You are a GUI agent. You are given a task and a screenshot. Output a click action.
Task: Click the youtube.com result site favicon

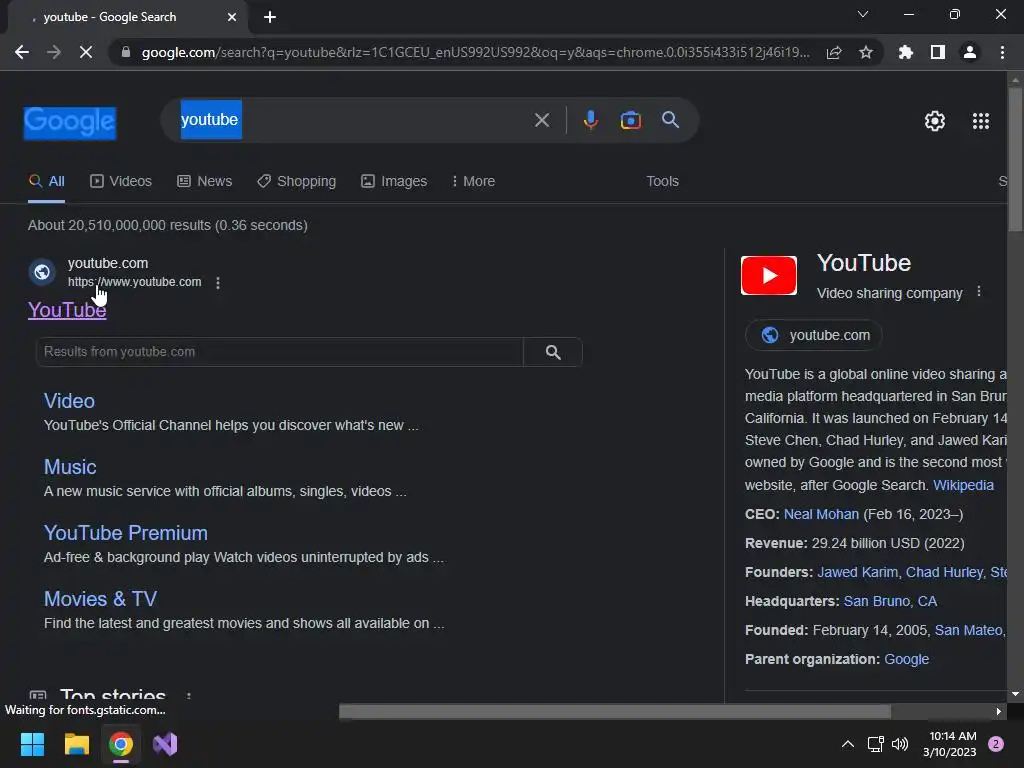(42, 272)
